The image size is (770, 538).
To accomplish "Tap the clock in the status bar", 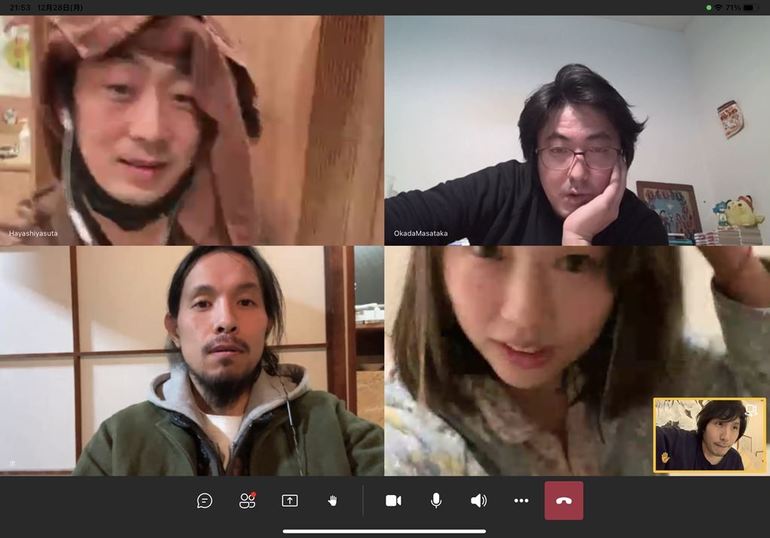I will pos(18,7).
